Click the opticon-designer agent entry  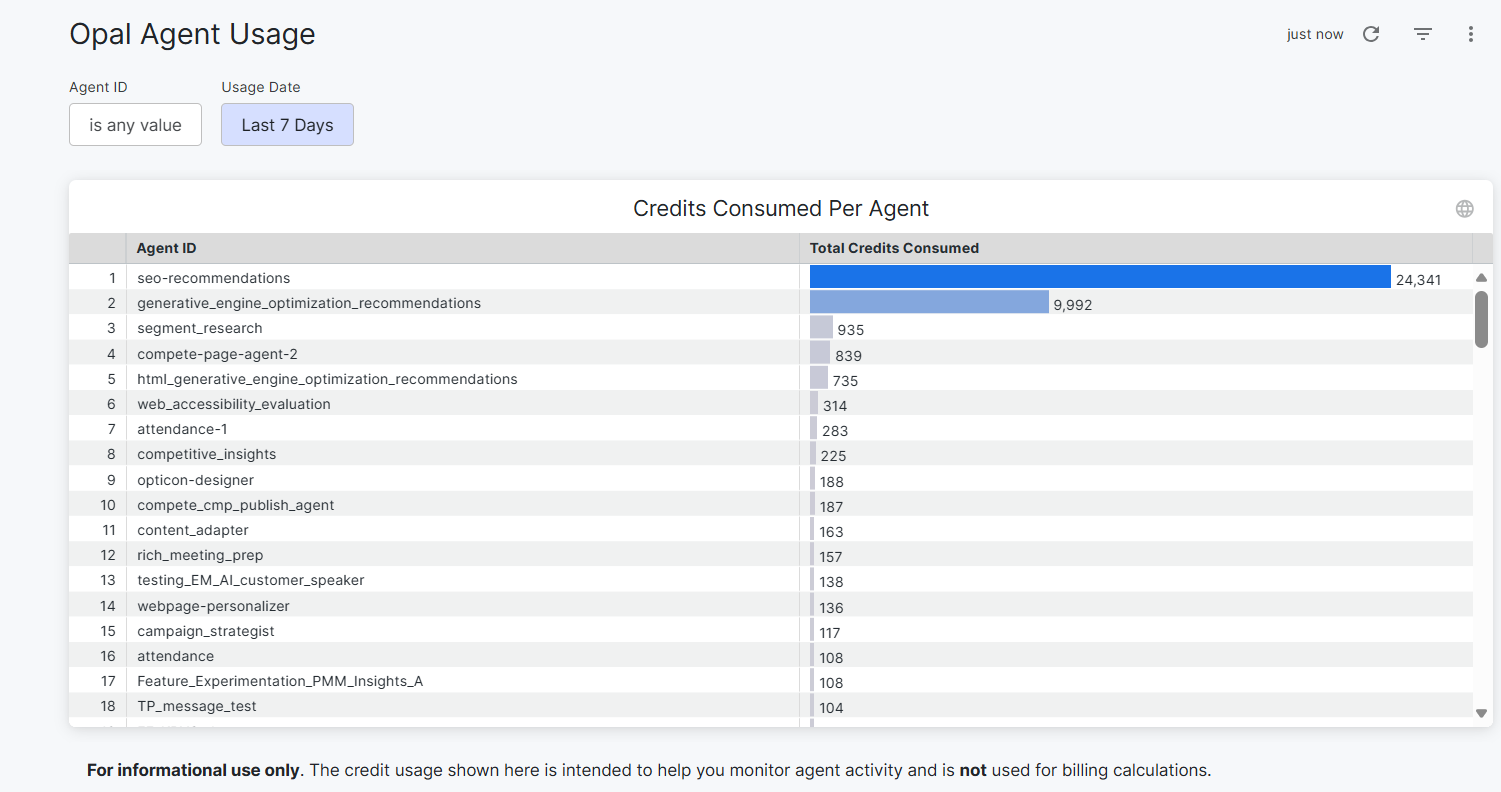[x=196, y=480]
